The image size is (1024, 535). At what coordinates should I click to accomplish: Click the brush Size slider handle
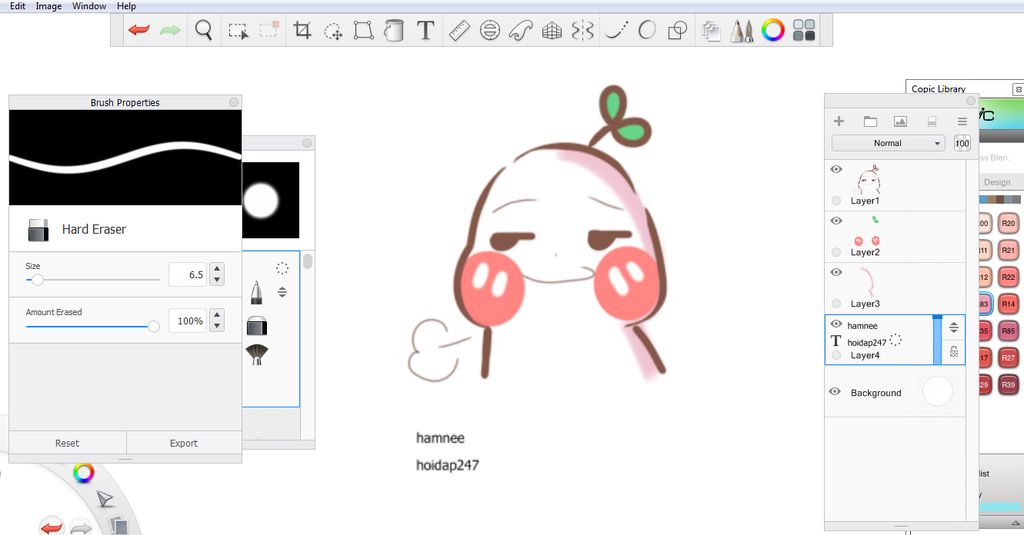pos(37,280)
